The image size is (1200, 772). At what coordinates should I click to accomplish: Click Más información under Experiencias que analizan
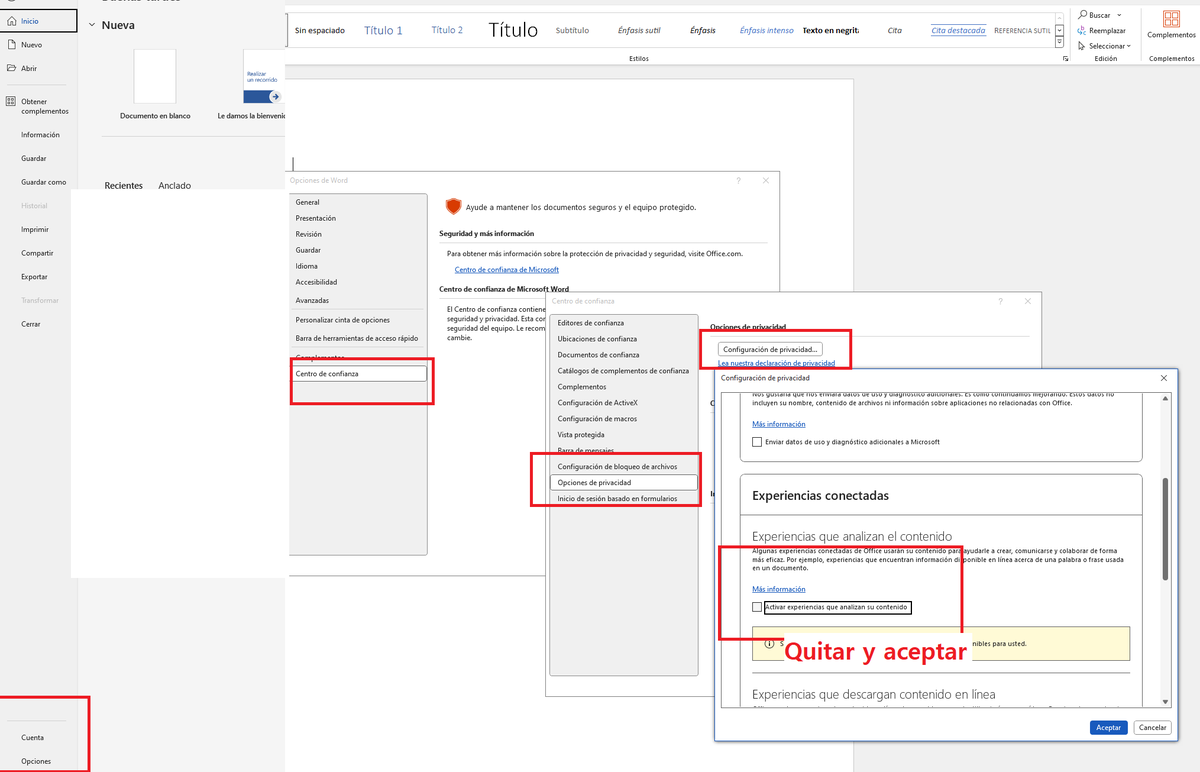(779, 589)
